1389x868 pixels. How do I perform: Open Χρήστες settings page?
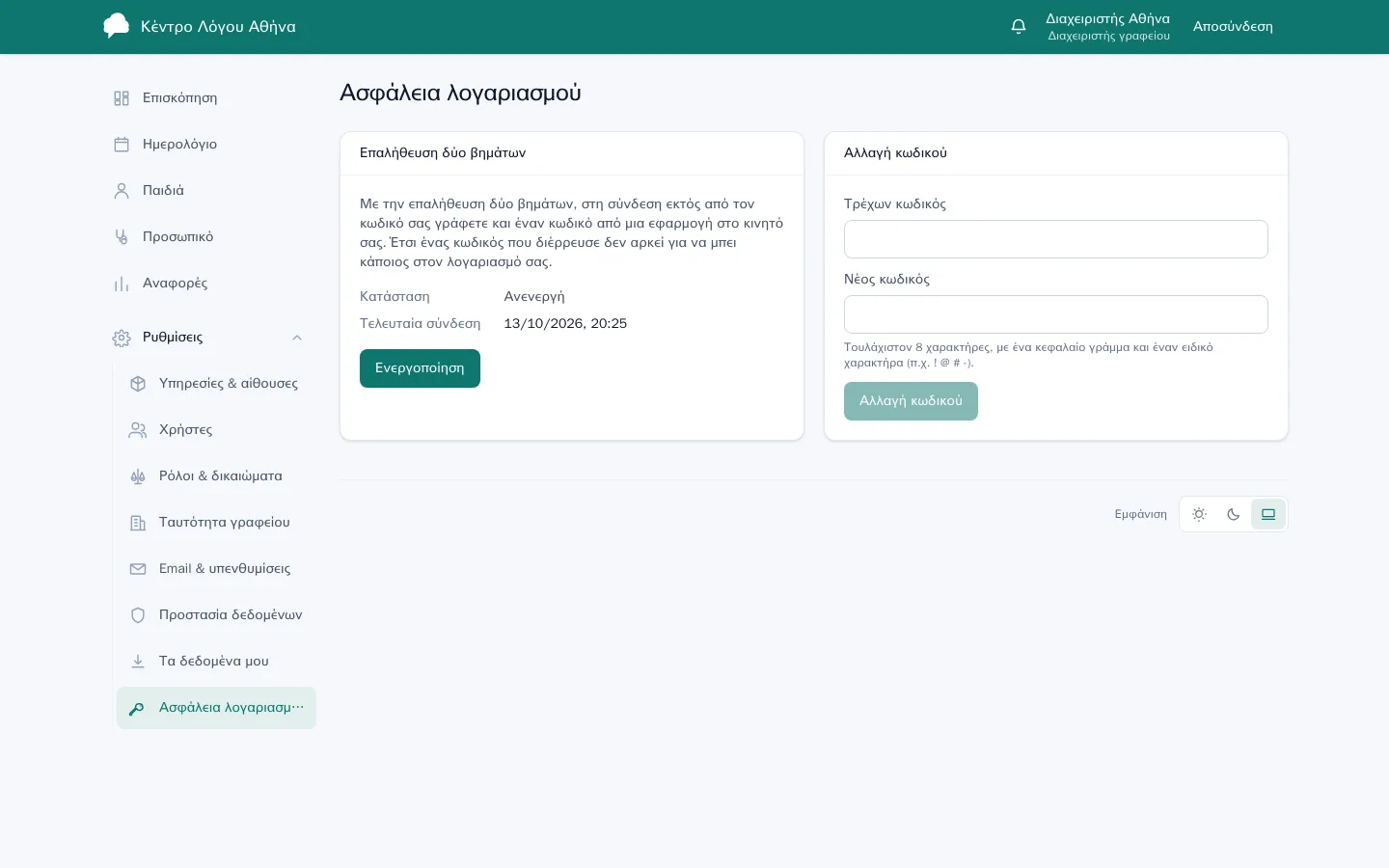pos(216,430)
